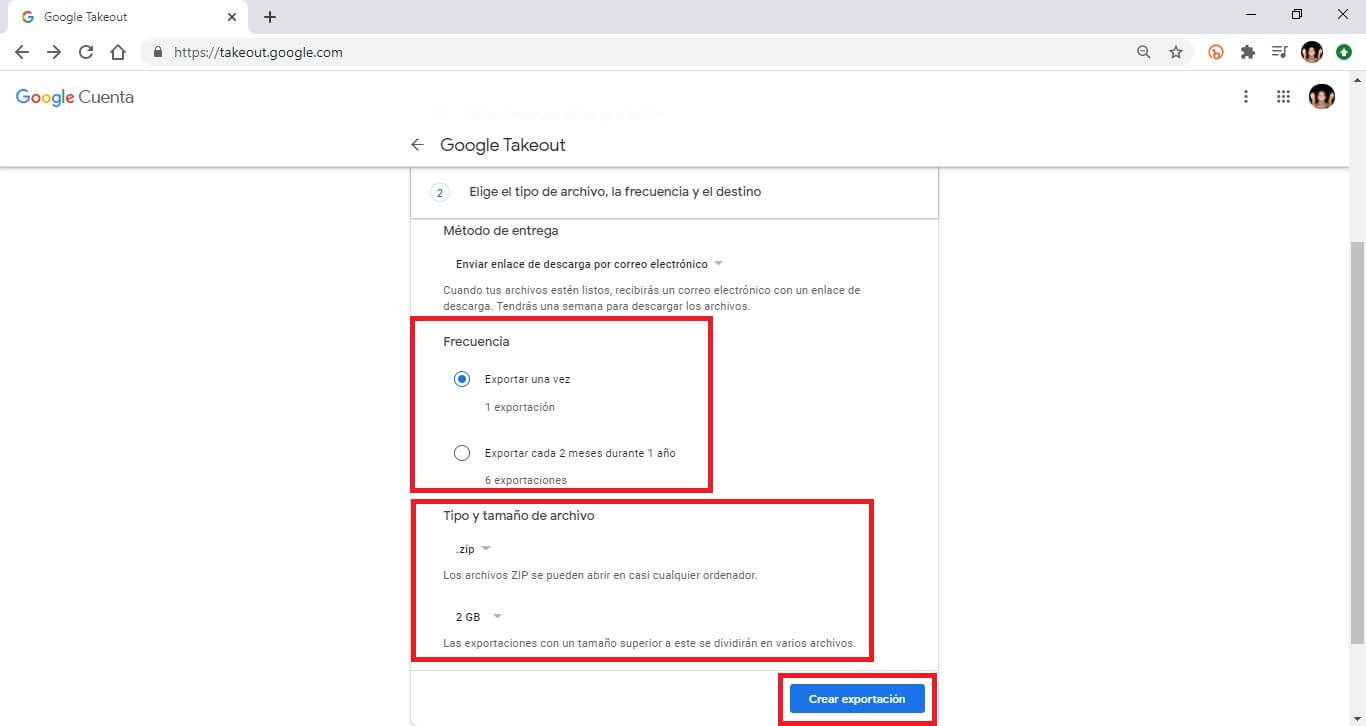1366x726 pixels.
Task: Click the step 2 header section
Action: (x=675, y=192)
